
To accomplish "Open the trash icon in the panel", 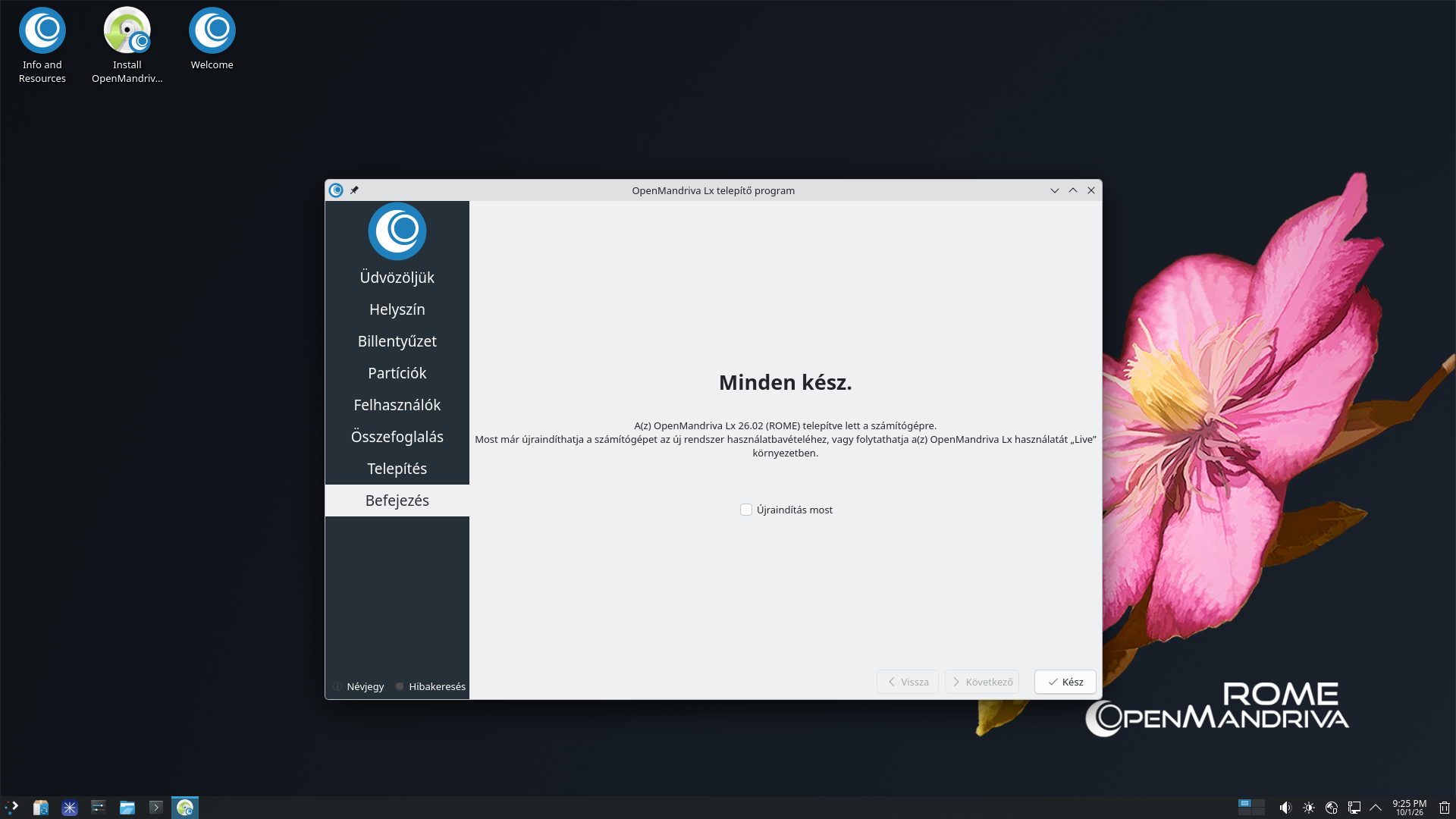I will pos(1445,808).
